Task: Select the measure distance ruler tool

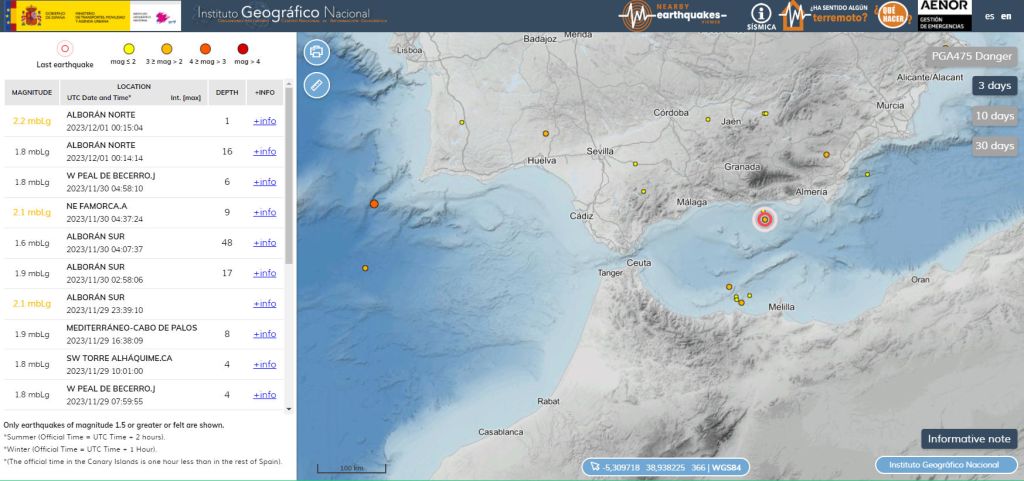Action: coord(317,85)
